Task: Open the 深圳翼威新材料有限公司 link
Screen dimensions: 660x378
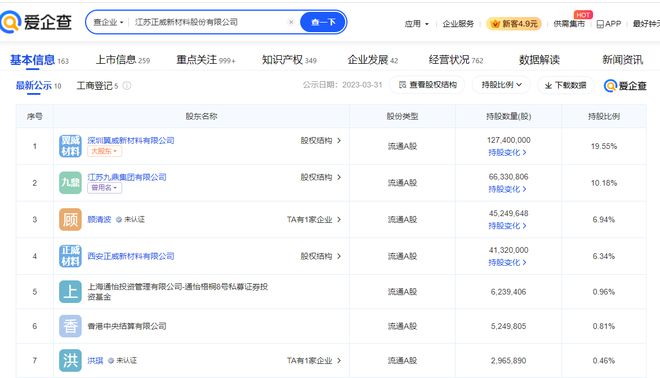Action: pos(131,140)
